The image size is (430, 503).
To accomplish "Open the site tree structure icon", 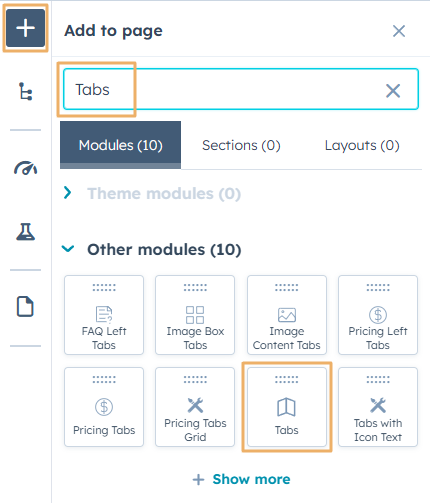I will pyautogui.click(x=25, y=91).
